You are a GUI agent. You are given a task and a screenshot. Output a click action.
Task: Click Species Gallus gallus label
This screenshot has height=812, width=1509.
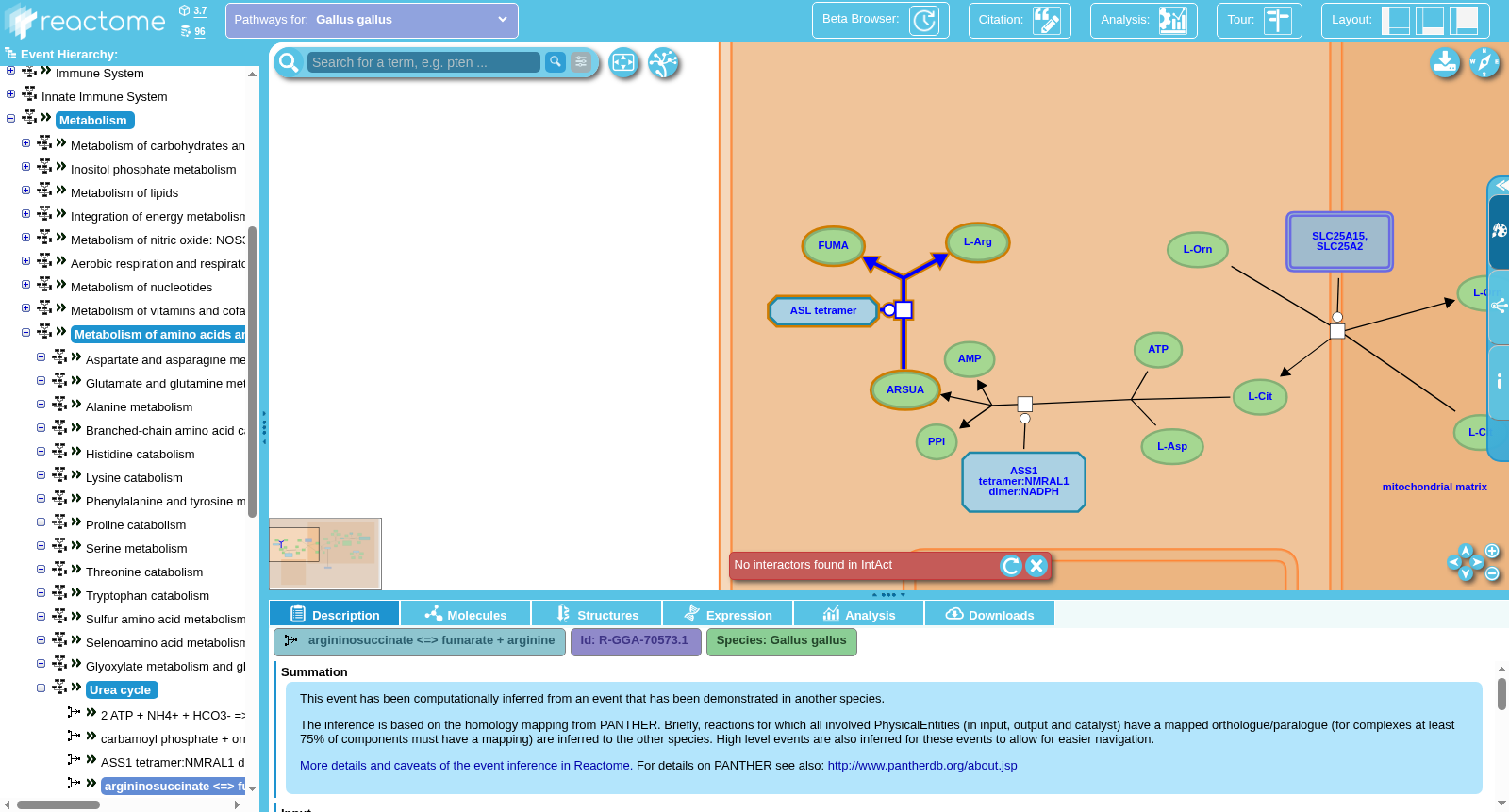(781, 641)
